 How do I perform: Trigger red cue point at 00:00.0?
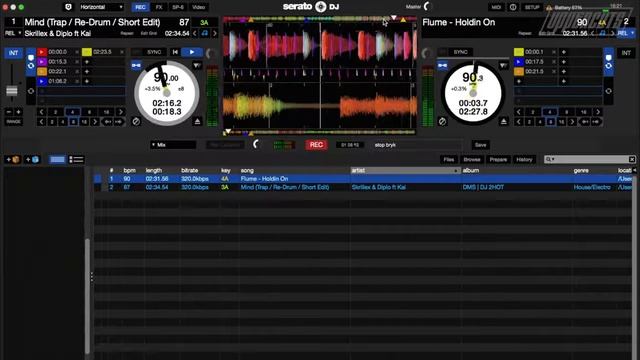[42, 52]
